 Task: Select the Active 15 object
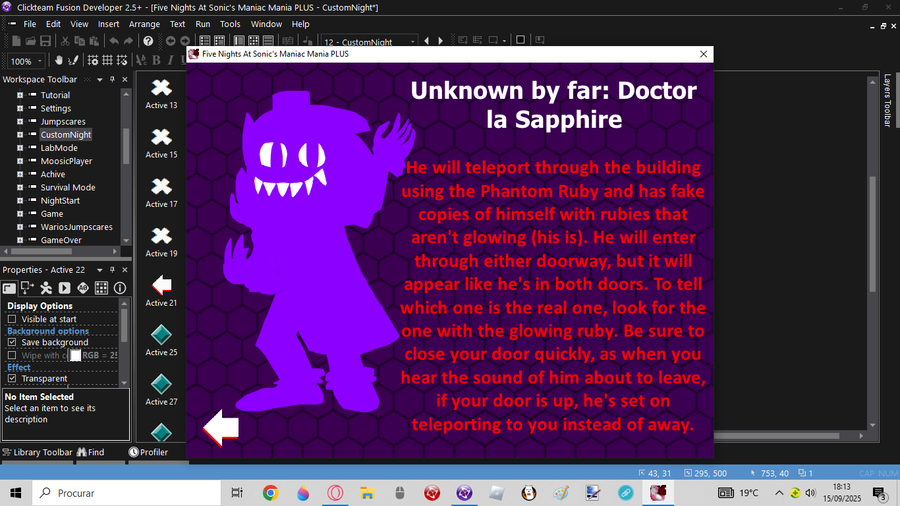tap(161, 143)
